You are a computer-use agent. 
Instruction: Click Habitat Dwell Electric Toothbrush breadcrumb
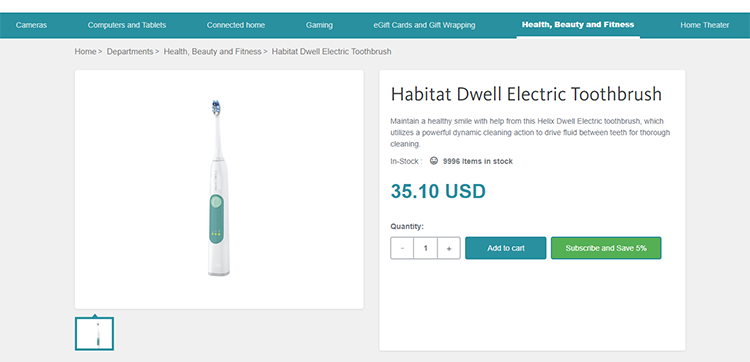coord(331,51)
